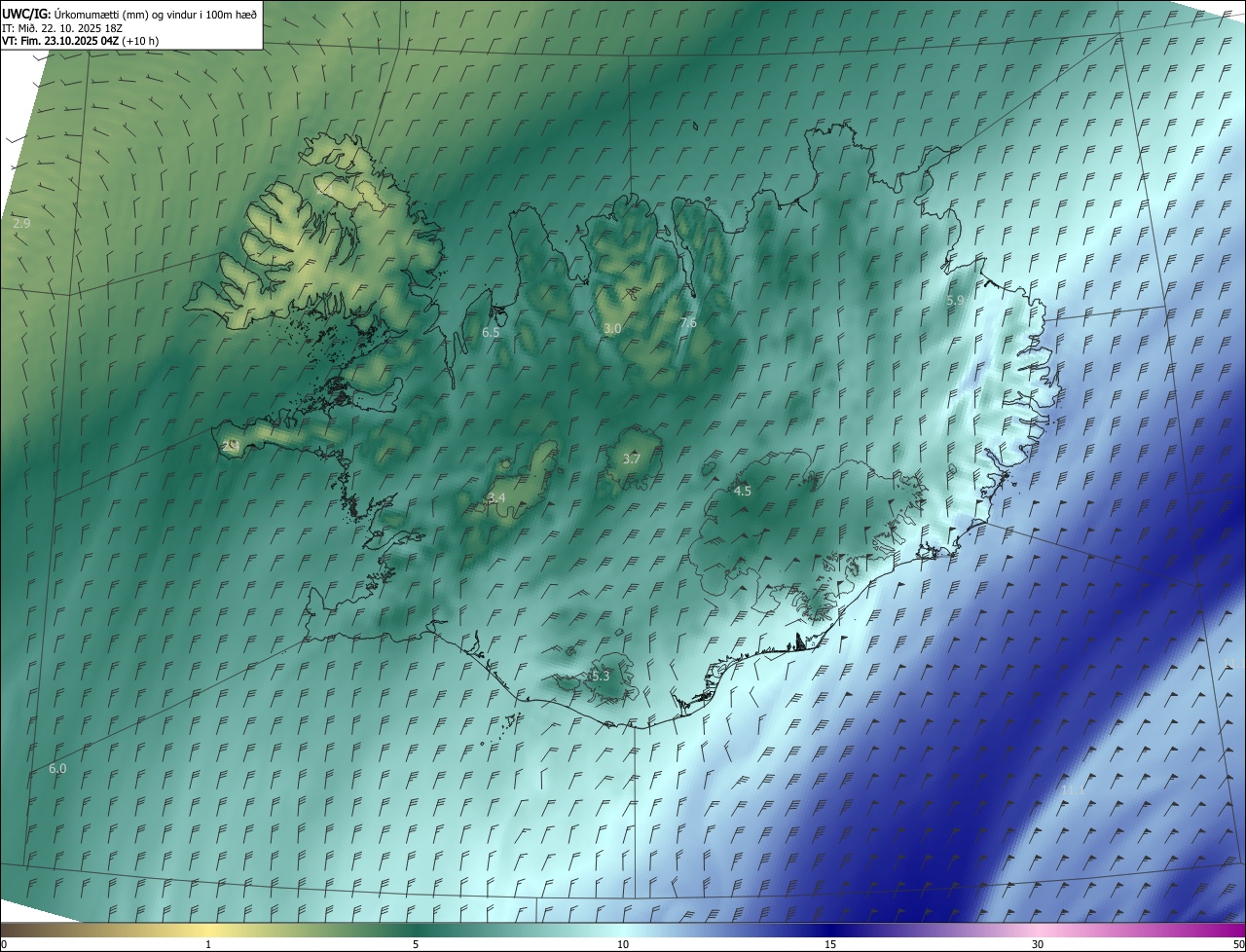The image size is (1246, 952).
Task: Click the colorbar tick label '5'
Action: tap(416, 944)
